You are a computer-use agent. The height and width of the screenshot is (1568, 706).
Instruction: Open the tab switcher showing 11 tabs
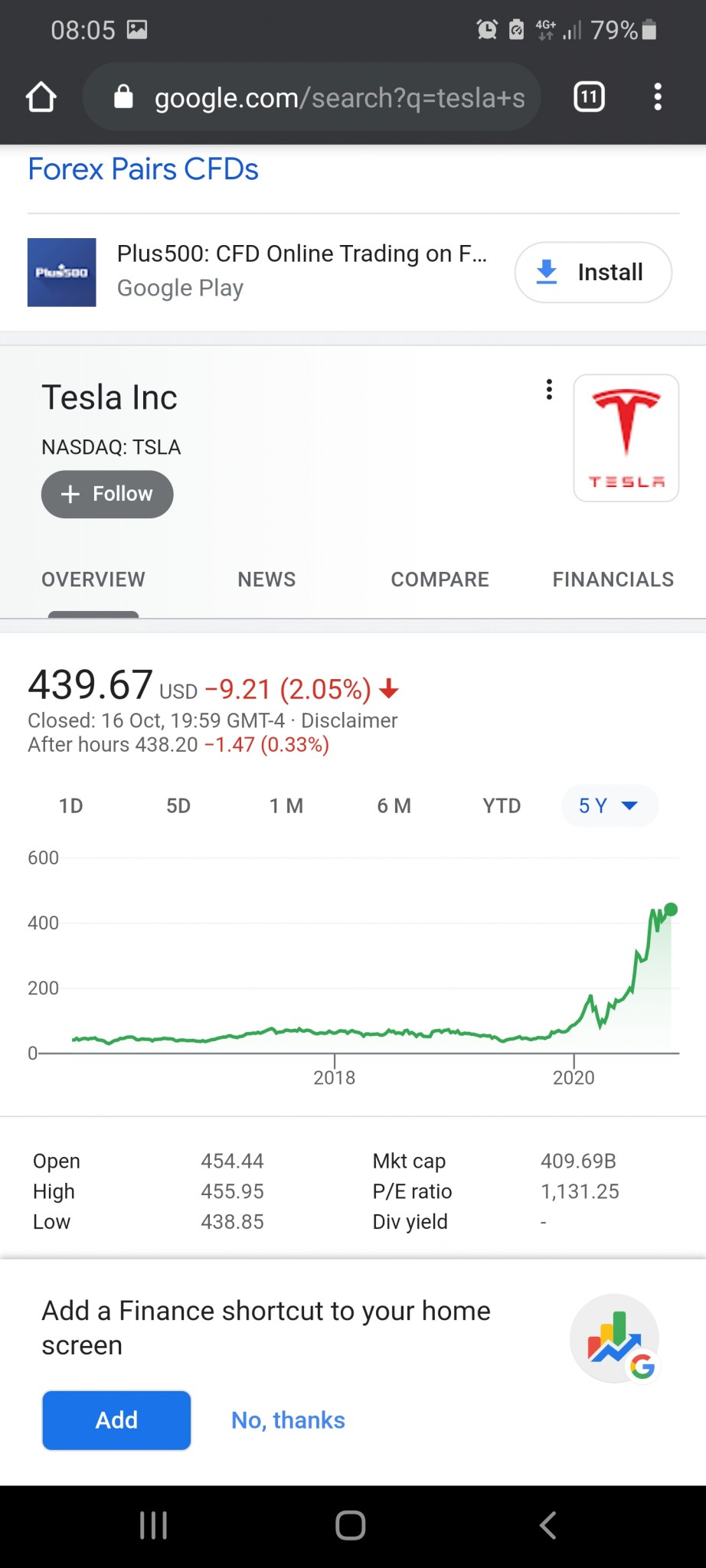[589, 97]
